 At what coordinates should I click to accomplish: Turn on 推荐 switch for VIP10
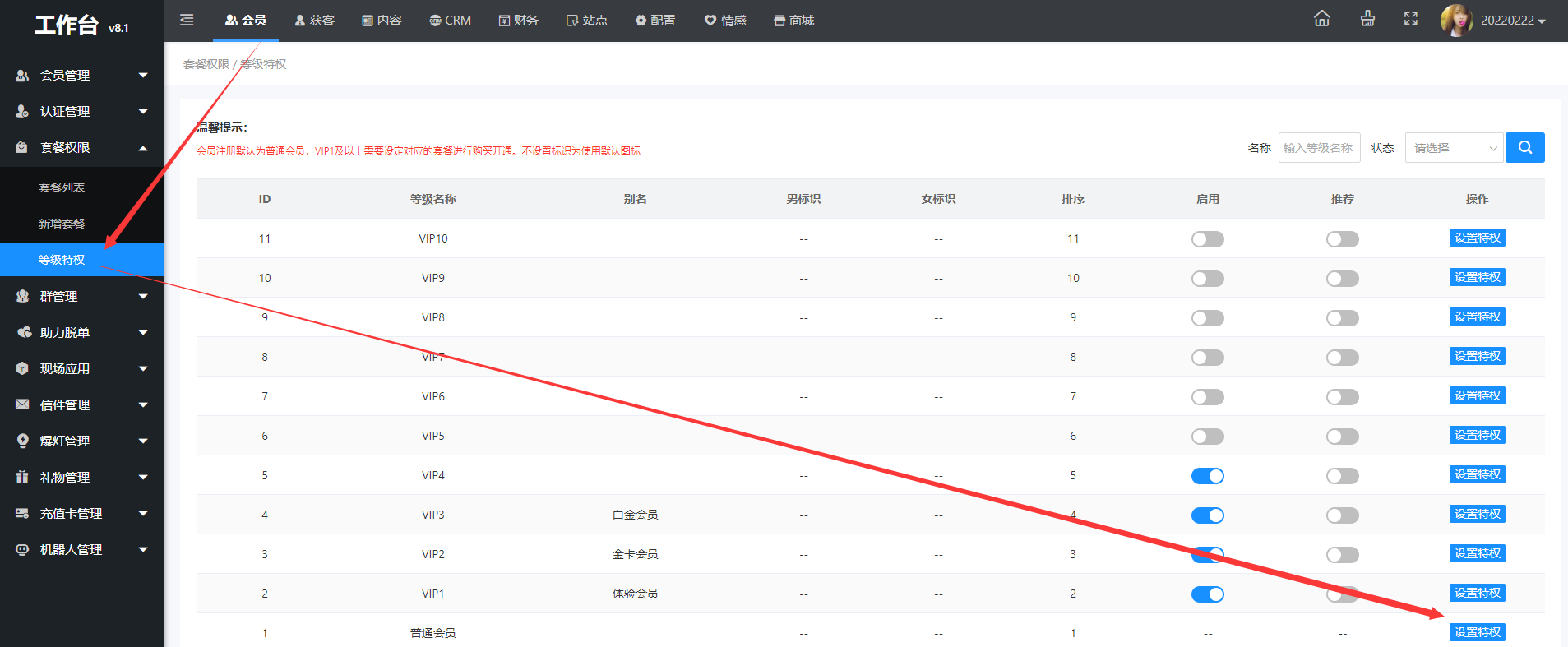click(x=1342, y=239)
